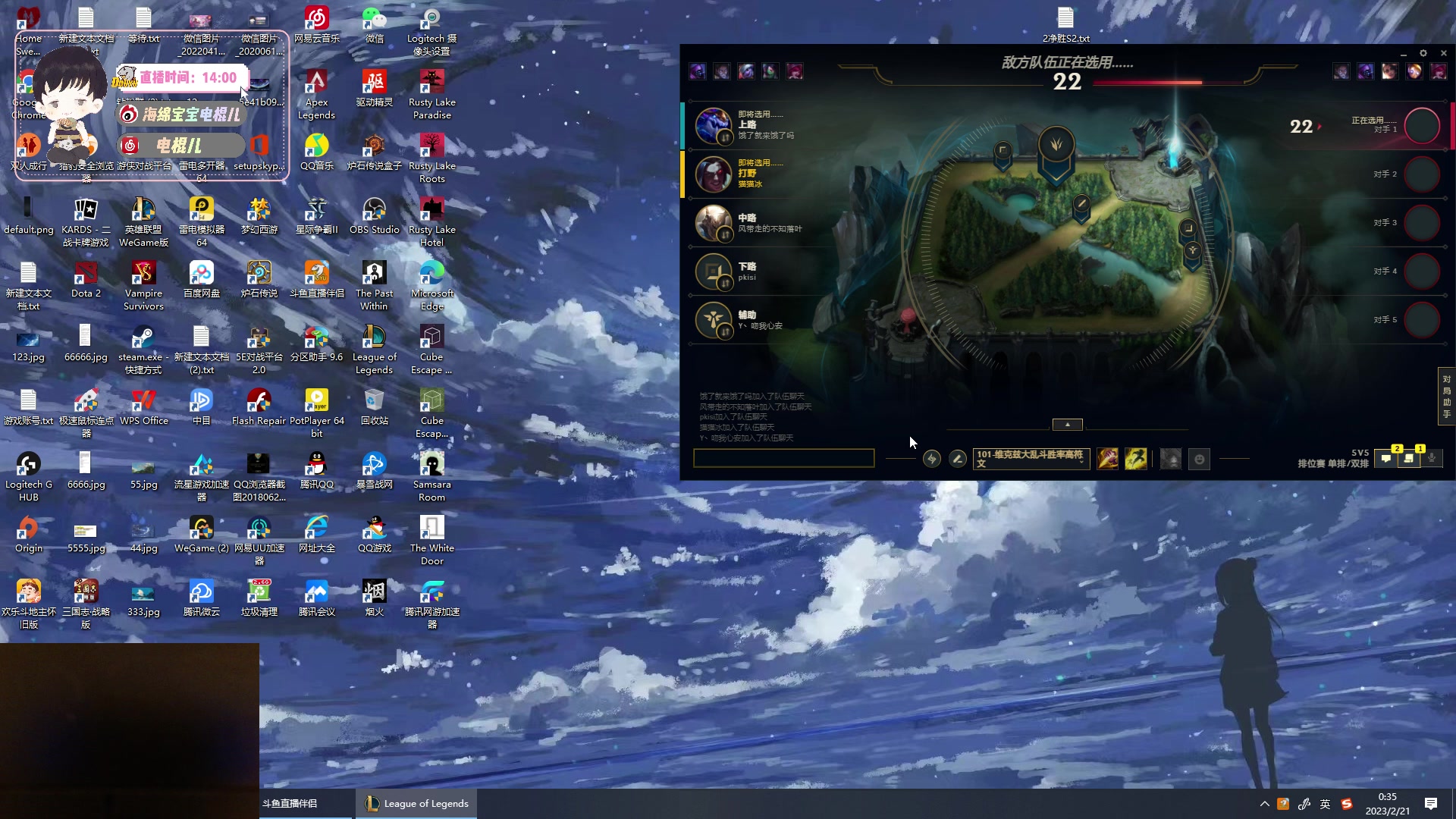The height and width of the screenshot is (819, 1456).
Task: Choose the Flash summoner spell slot
Action: 1136,459
